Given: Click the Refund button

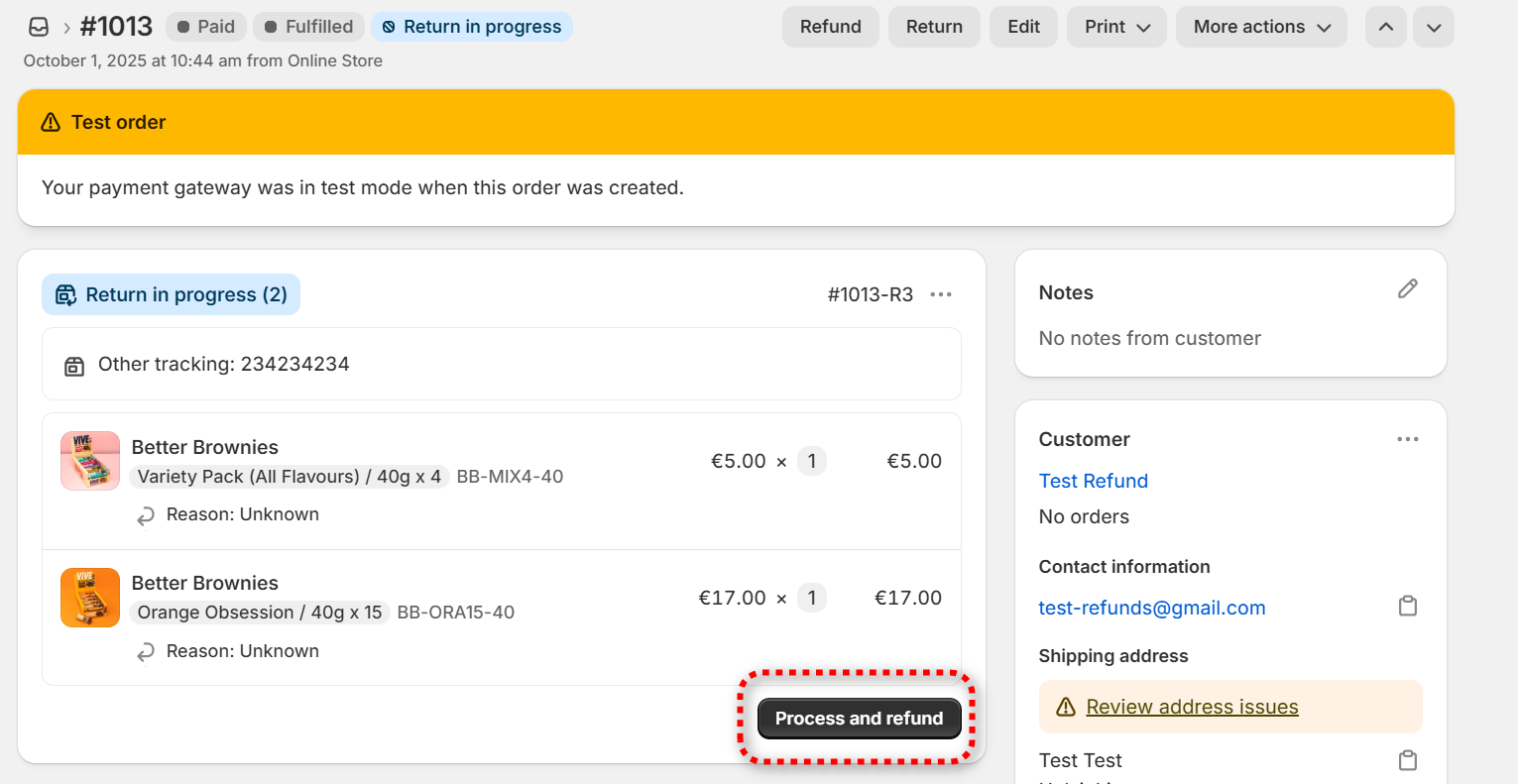Looking at the screenshot, I should pyautogui.click(x=830, y=27).
